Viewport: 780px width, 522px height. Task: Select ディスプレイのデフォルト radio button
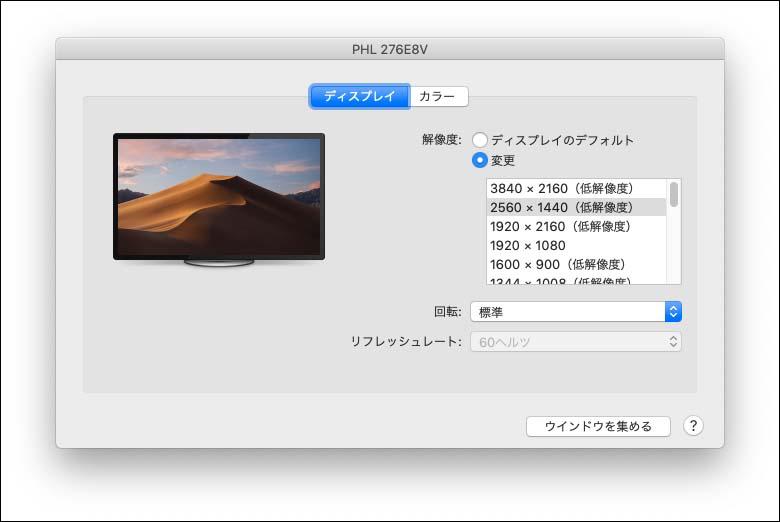tap(480, 140)
